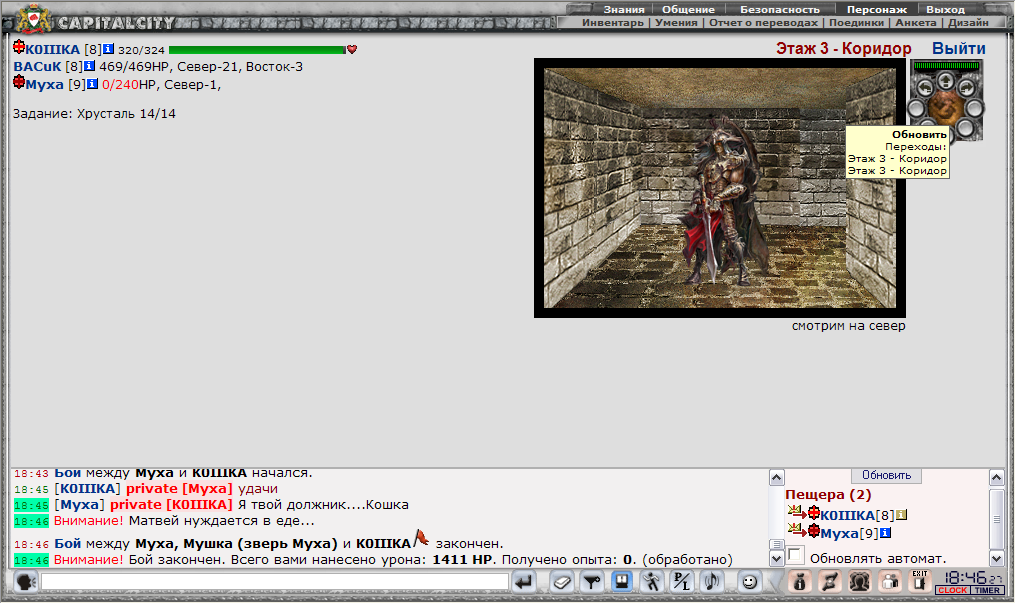Click the turn left arrow on the compass
Screen dimensions: 1016x604
[925, 87]
